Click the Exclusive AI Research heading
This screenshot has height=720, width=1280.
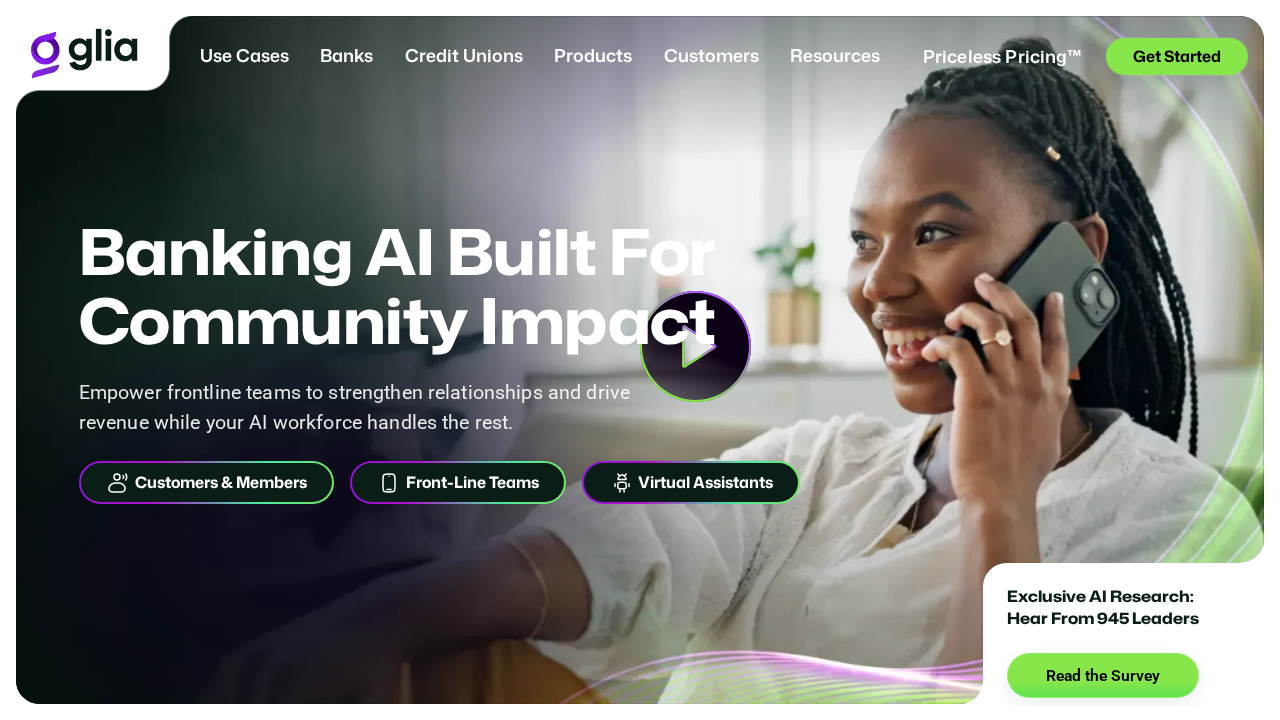(1103, 607)
